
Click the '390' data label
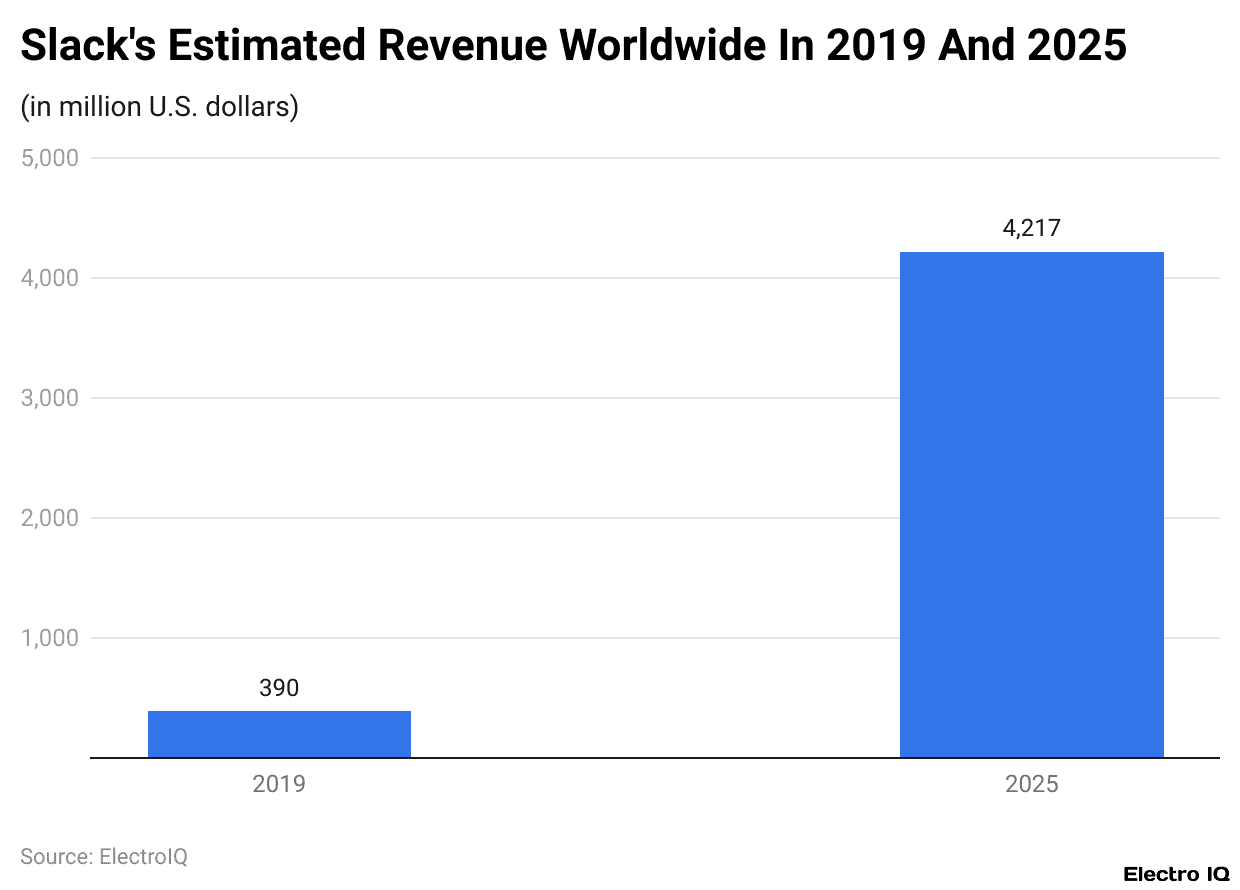click(279, 688)
